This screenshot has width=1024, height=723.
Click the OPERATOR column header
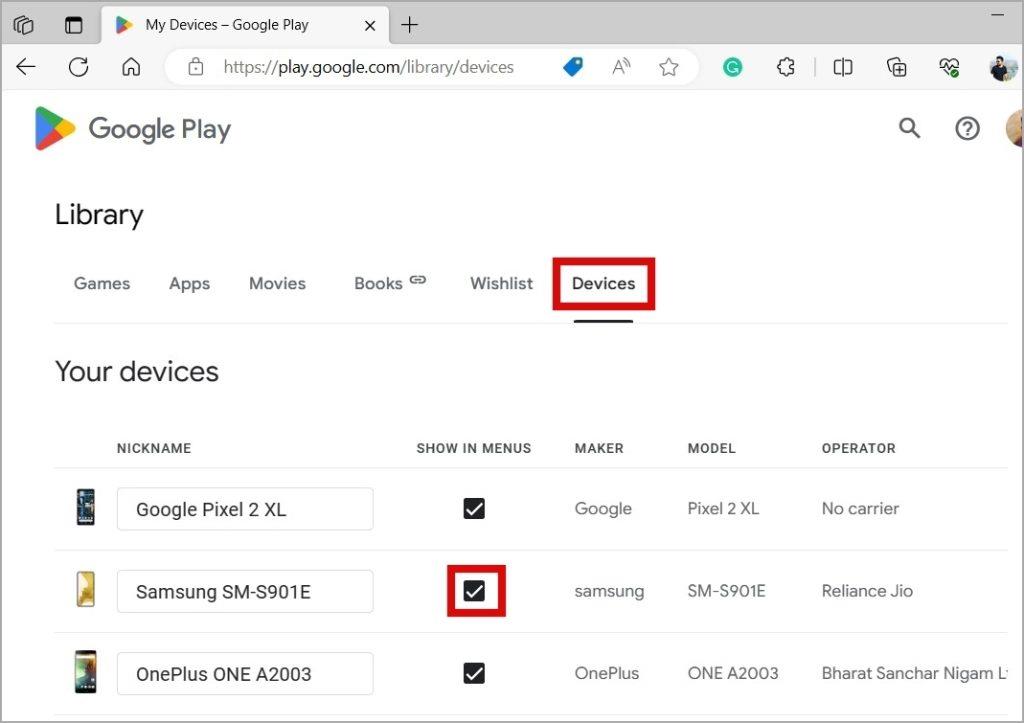859,449
